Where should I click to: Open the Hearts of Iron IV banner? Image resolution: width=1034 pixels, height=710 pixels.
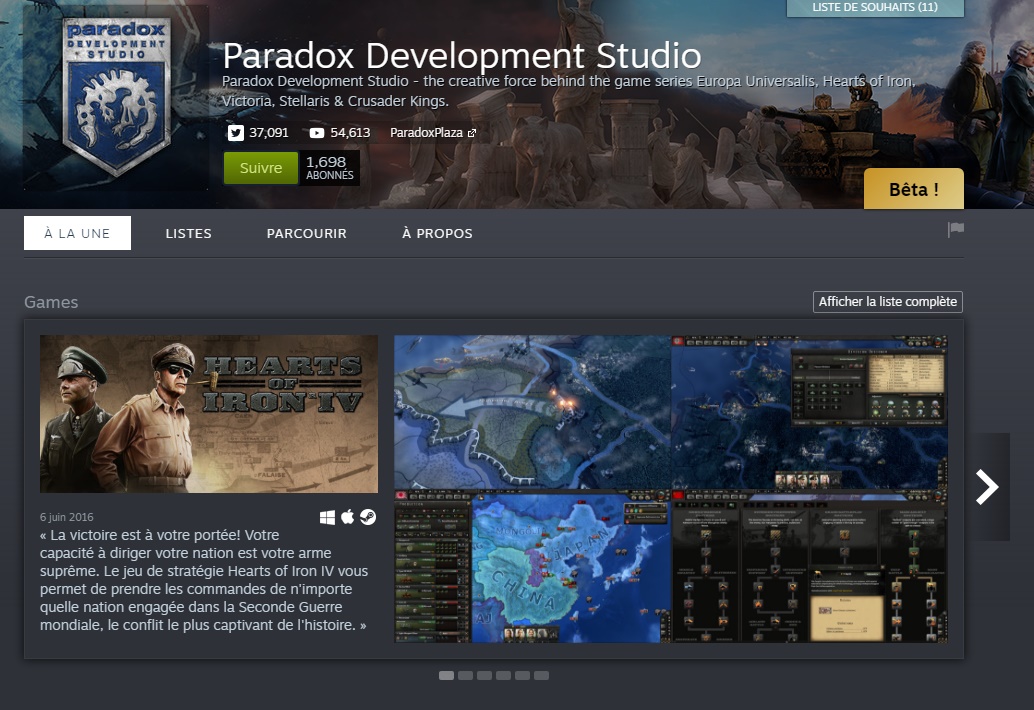click(x=209, y=414)
